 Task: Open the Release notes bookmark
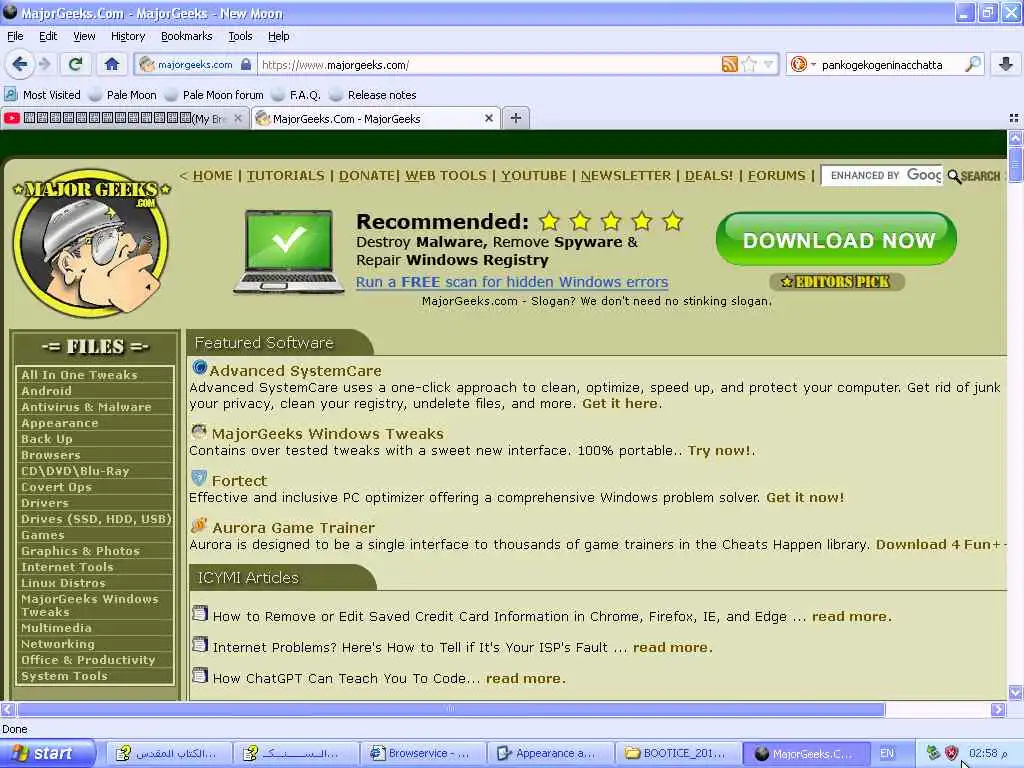click(374, 95)
